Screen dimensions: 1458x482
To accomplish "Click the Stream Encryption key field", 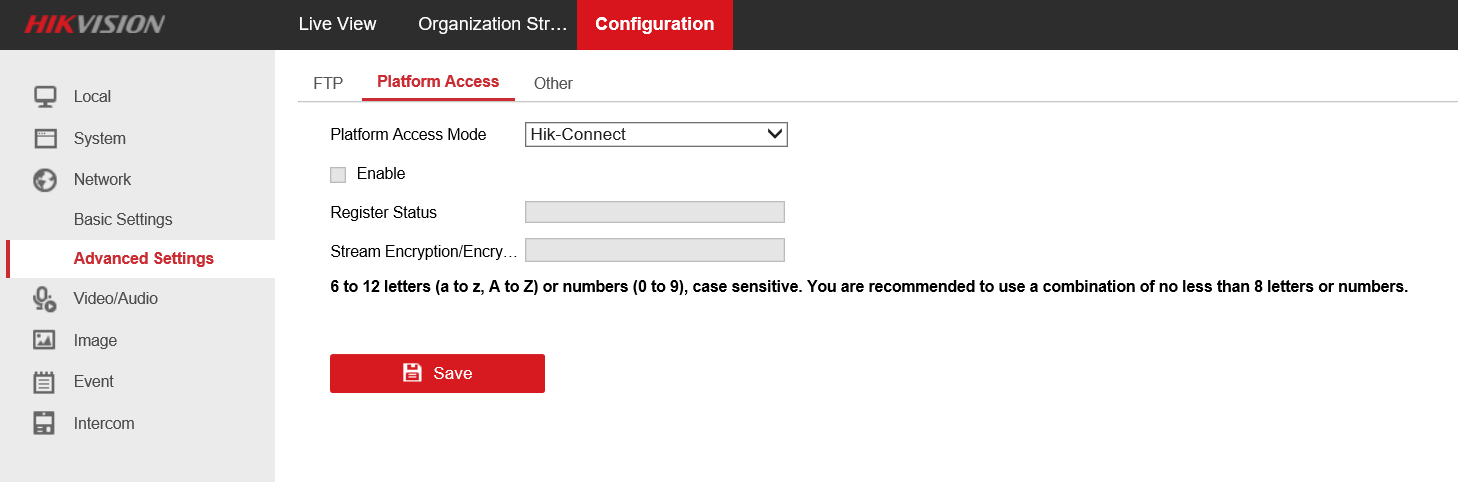I will click(654, 250).
